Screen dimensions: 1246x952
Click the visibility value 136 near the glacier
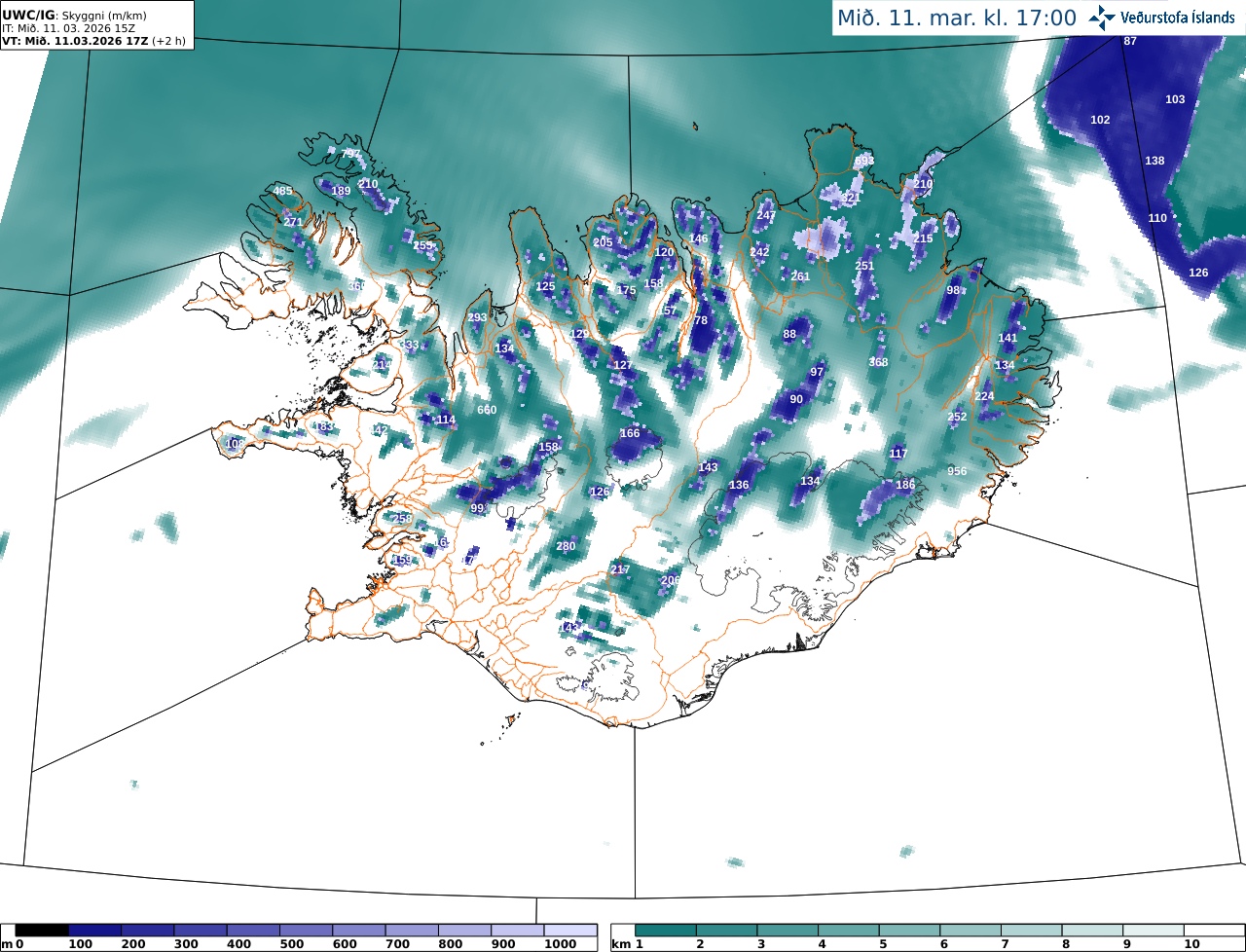point(739,485)
